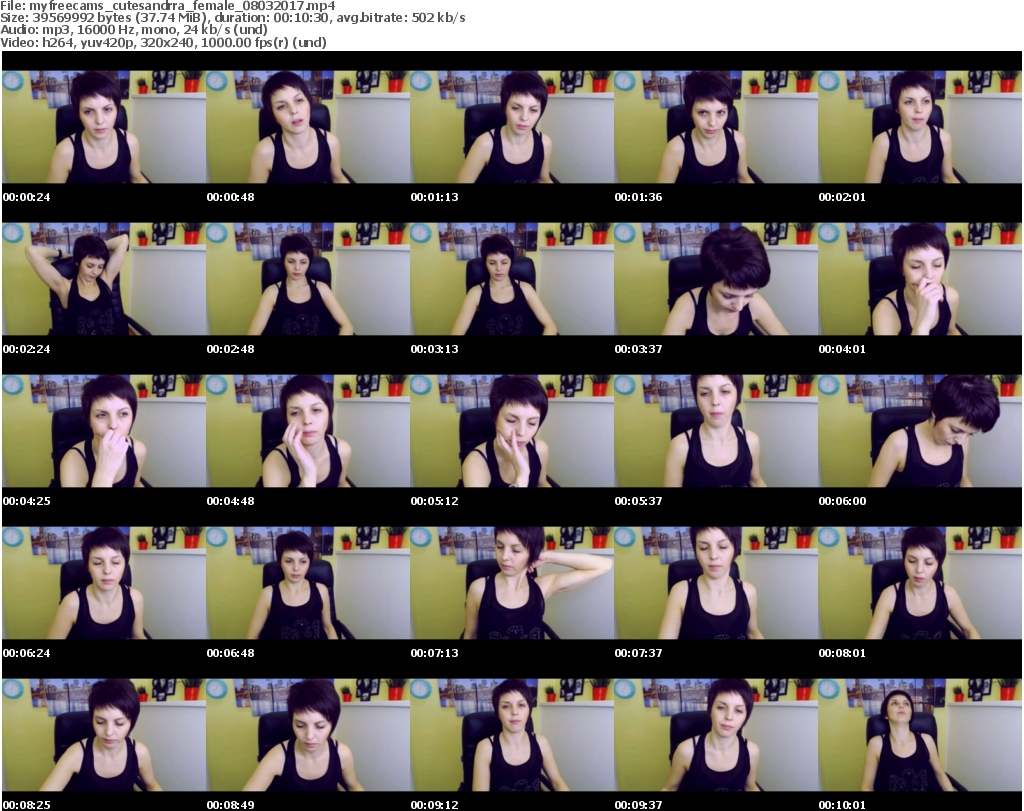Select the thumbnail frame at 00:06:24
The width and height of the screenshot is (1024, 811).
tap(104, 583)
